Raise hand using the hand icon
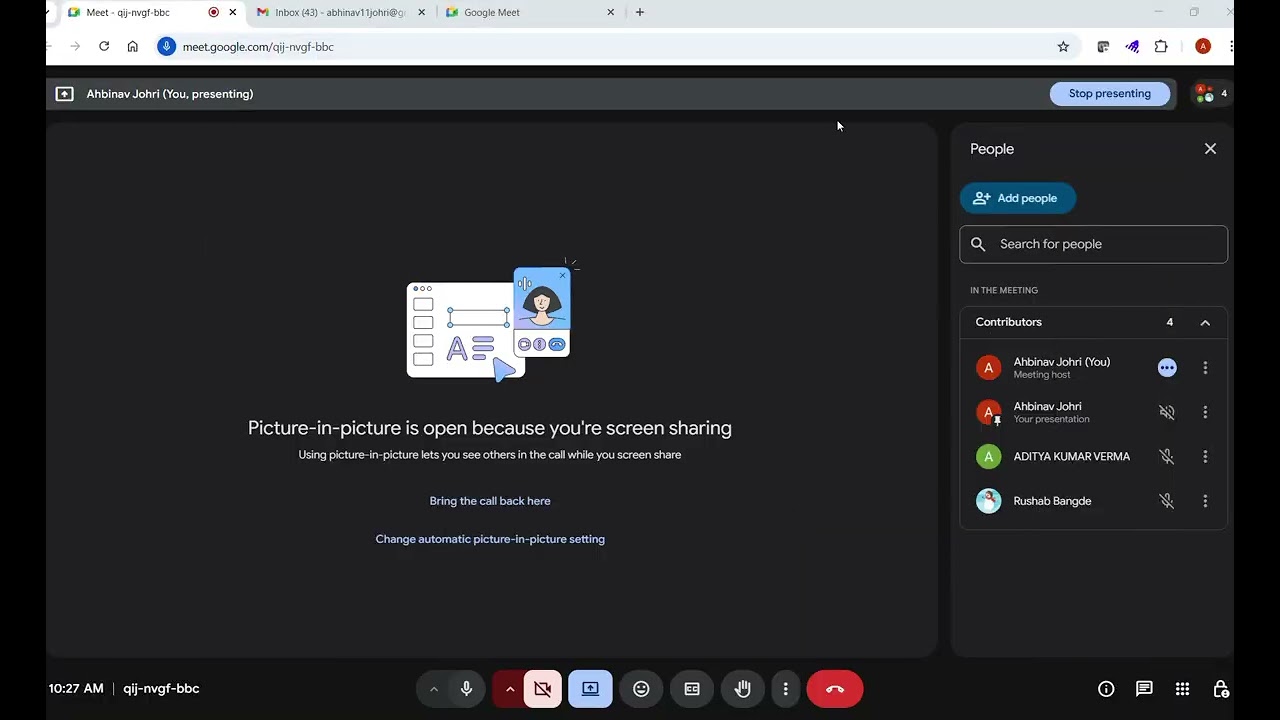The width and height of the screenshot is (1280, 720). pos(742,689)
